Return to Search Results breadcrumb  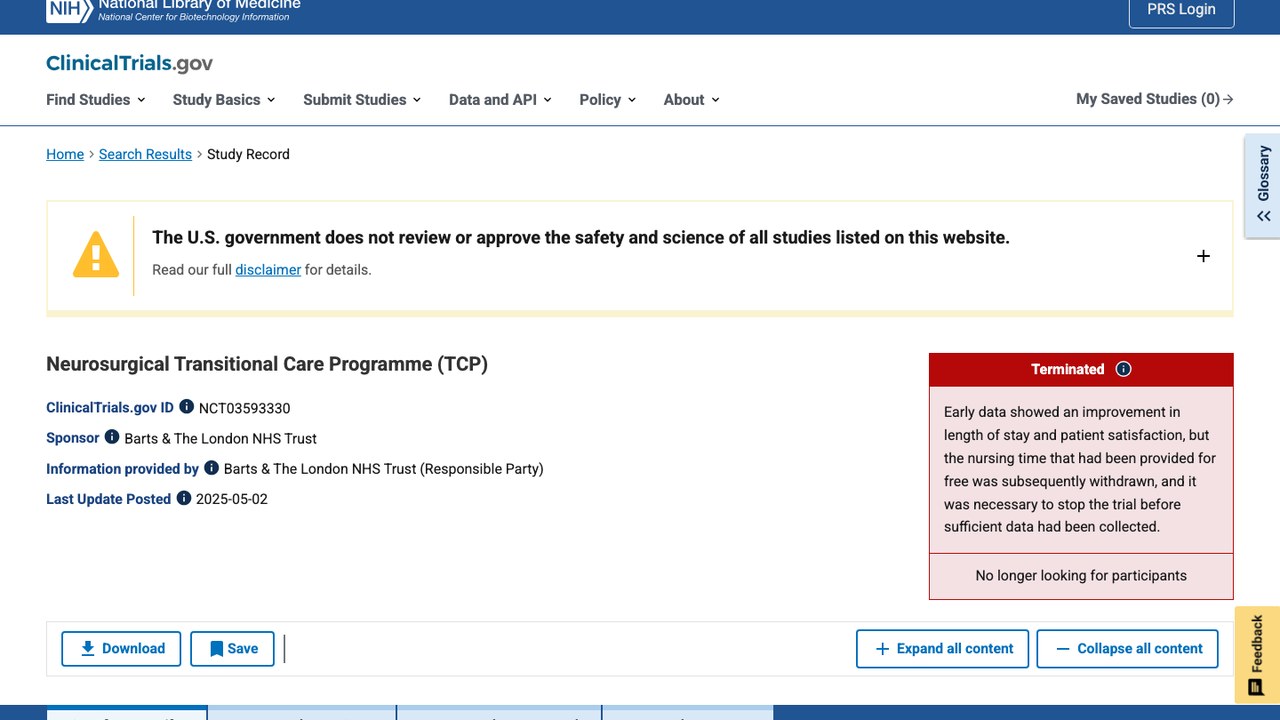pos(145,154)
